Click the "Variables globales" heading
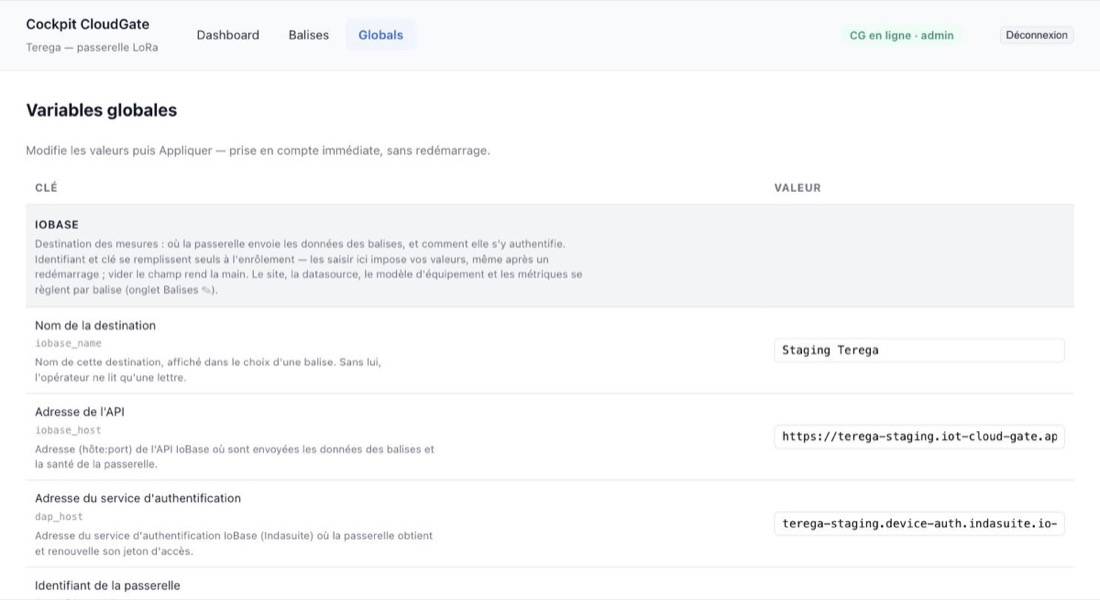The width and height of the screenshot is (1100, 600). 101,110
